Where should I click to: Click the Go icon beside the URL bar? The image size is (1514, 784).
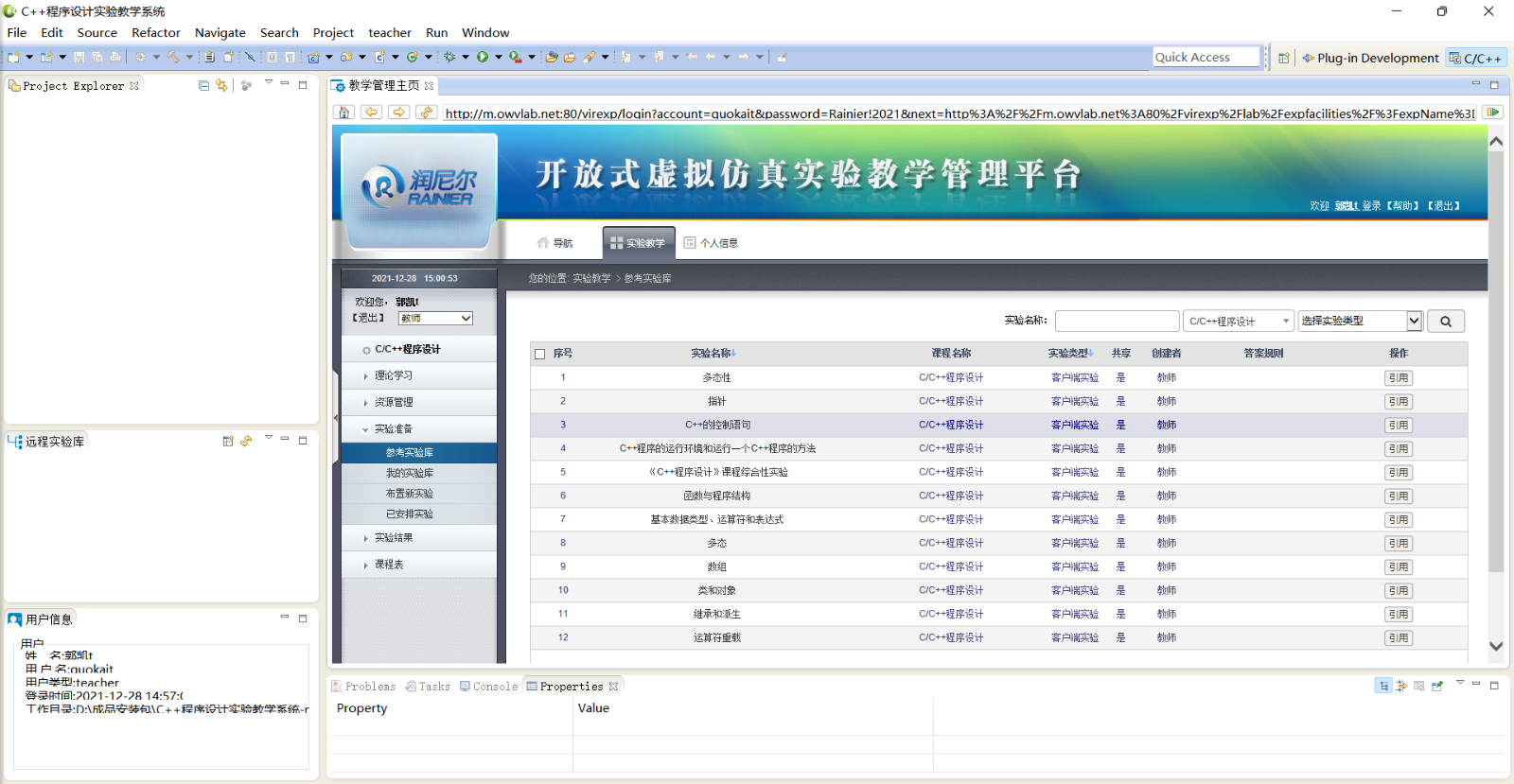coord(1492,113)
